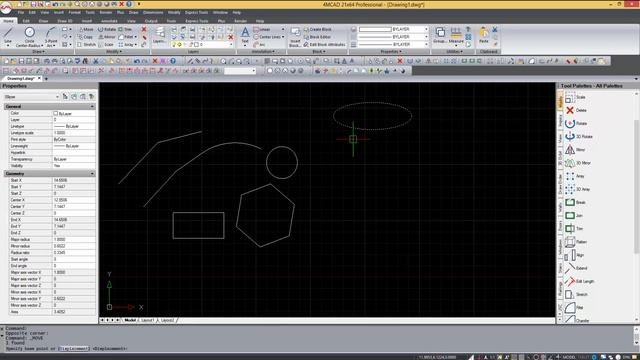Switch to the Annotate ribbon tab
This screenshot has width=640, height=360.
click(x=109, y=21)
